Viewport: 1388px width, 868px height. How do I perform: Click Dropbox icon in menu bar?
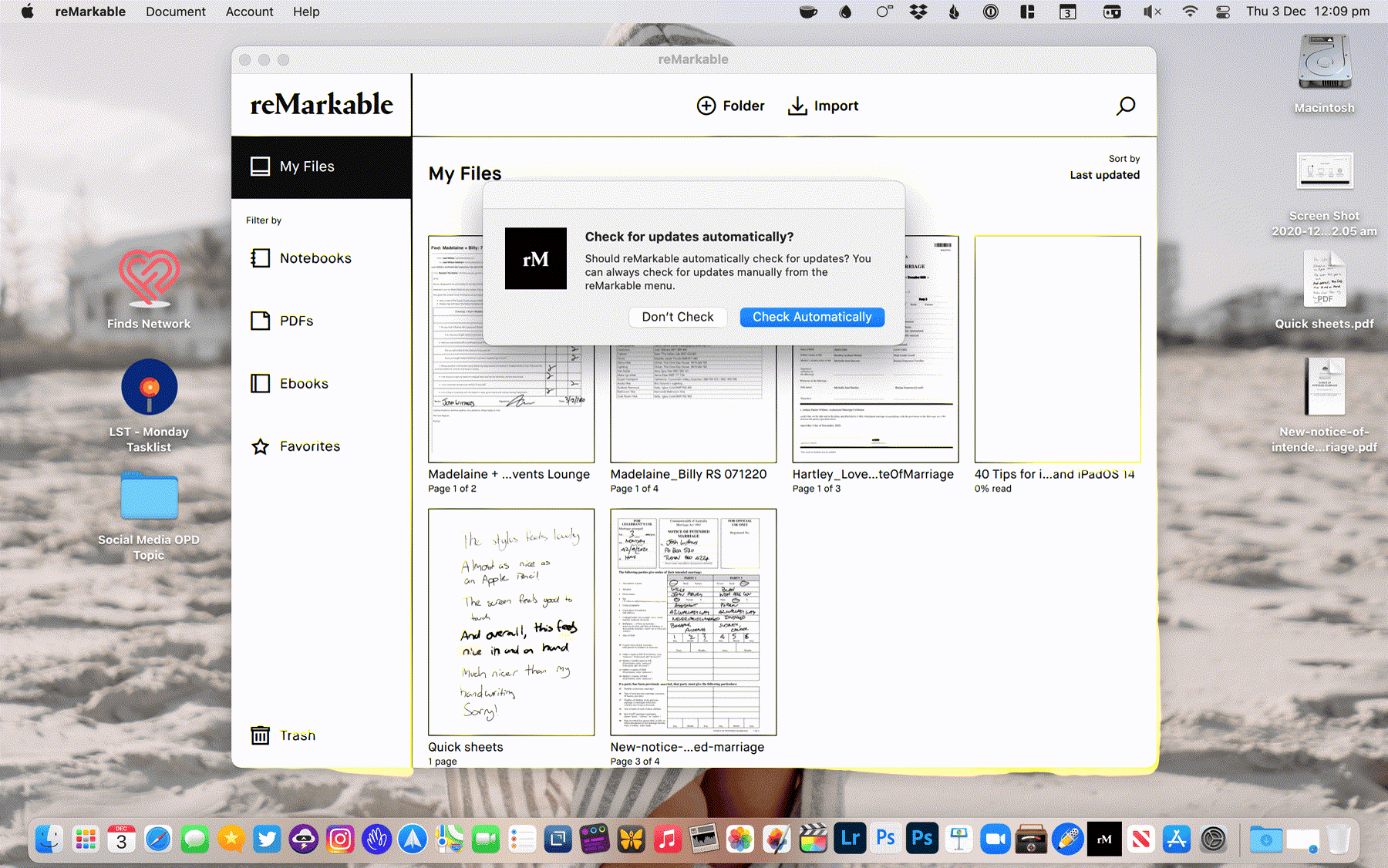click(918, 12)
